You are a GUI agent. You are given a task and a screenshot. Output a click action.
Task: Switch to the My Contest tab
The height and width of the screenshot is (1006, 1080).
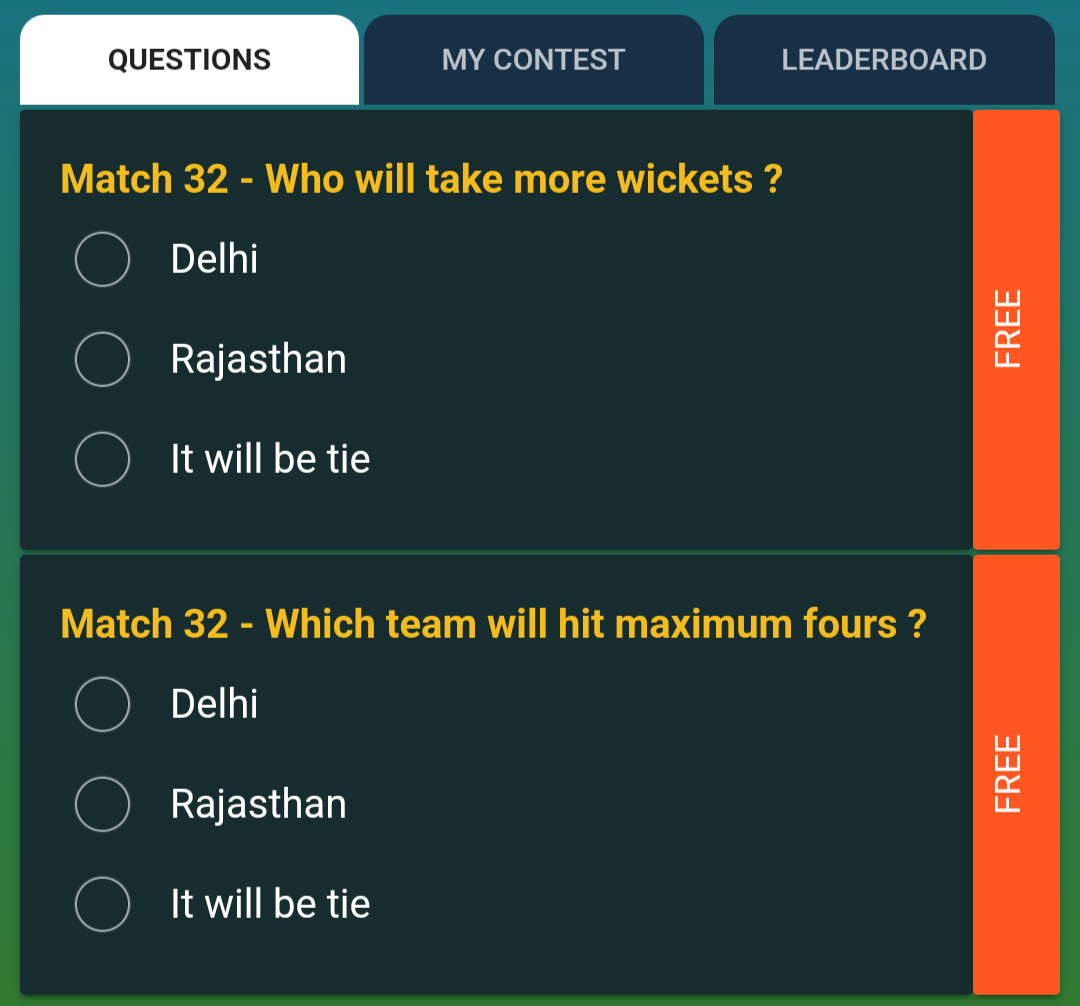[x=533, y=60]
